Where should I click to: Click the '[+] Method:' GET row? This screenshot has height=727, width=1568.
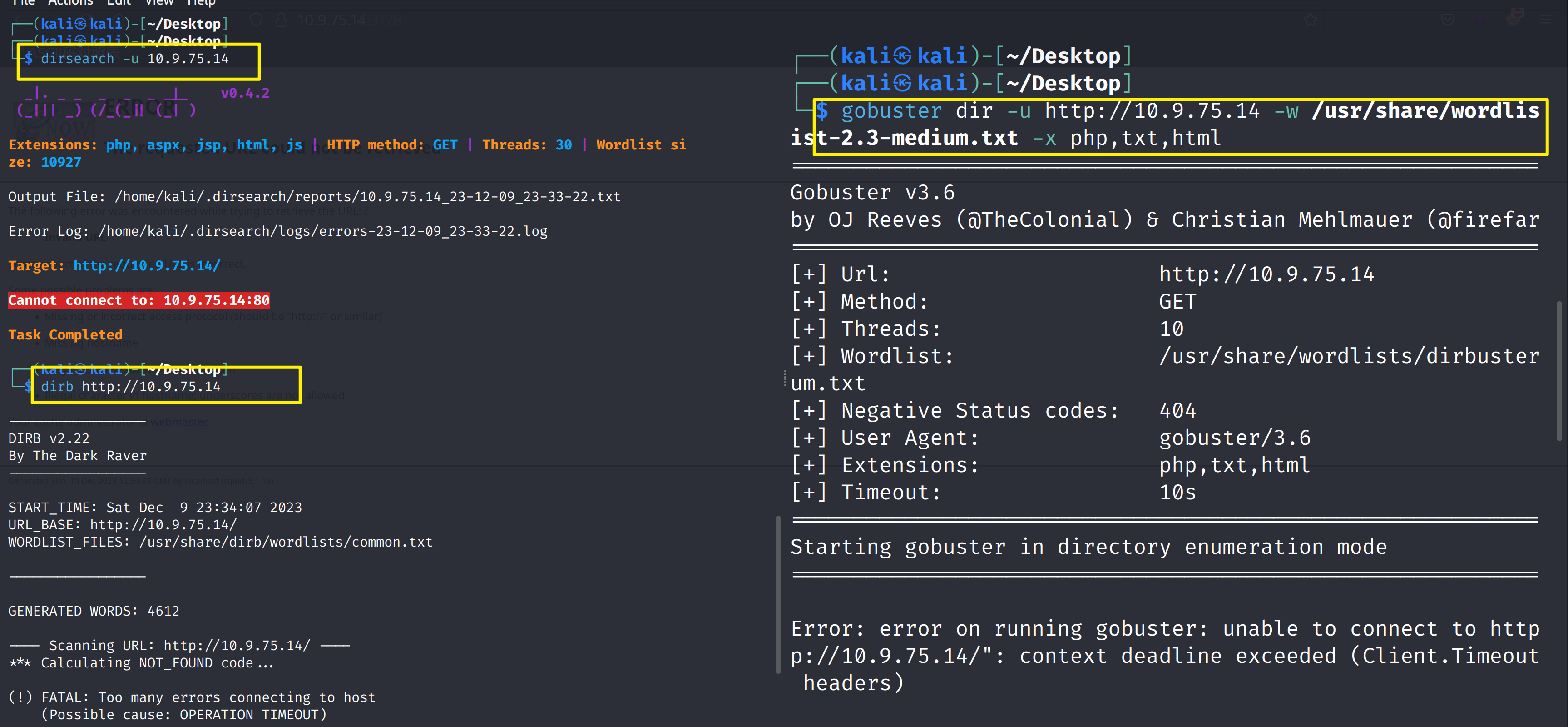click(x=994, y=302)
